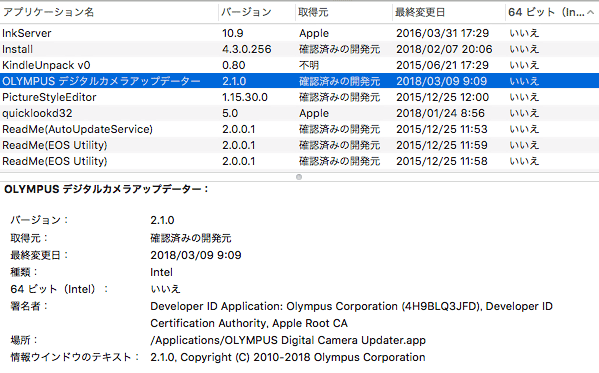Select ReadMe(EOS Utility) row dated 11:58
The height and width of the screenshot is (373, 599).
[x=300, y=161]
